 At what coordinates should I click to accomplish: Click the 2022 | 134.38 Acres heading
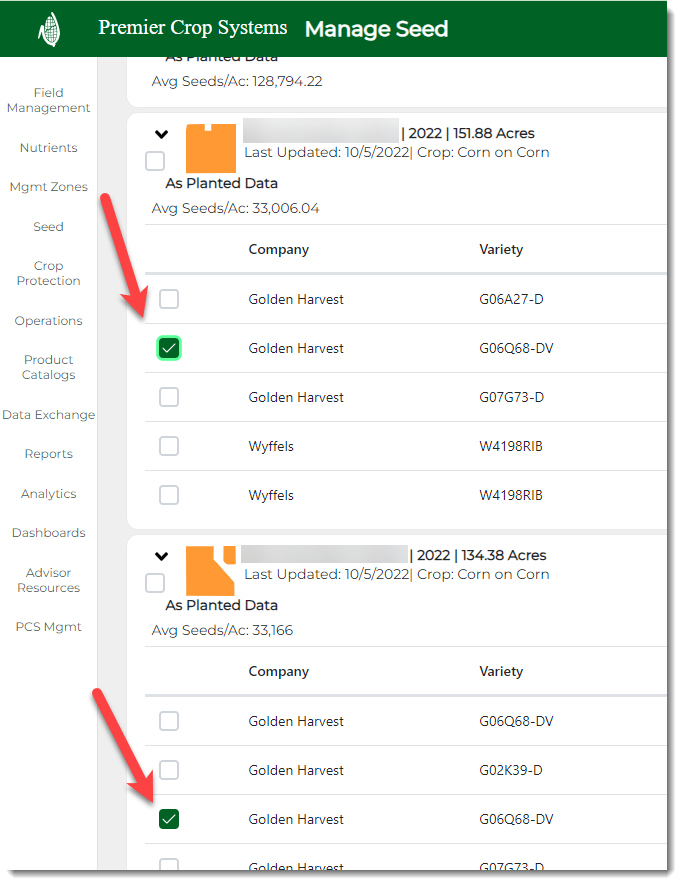coord(478,555)
